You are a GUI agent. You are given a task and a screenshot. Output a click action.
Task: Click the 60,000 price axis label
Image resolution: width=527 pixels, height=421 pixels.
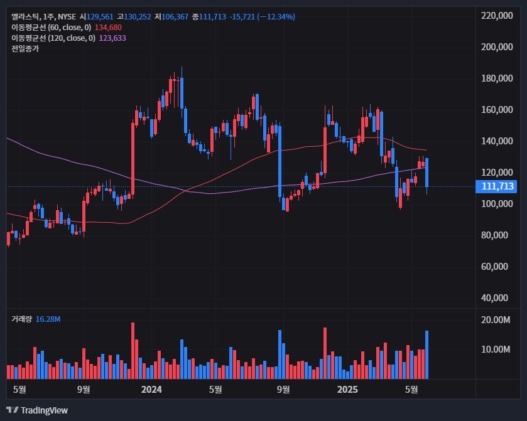tap(494, 266)
